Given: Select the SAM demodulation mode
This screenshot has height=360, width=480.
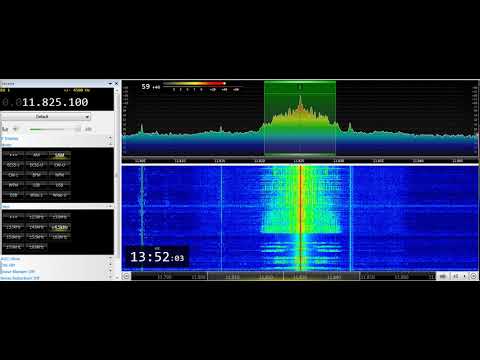Looking at the screenshot, I should coord(59,155).
